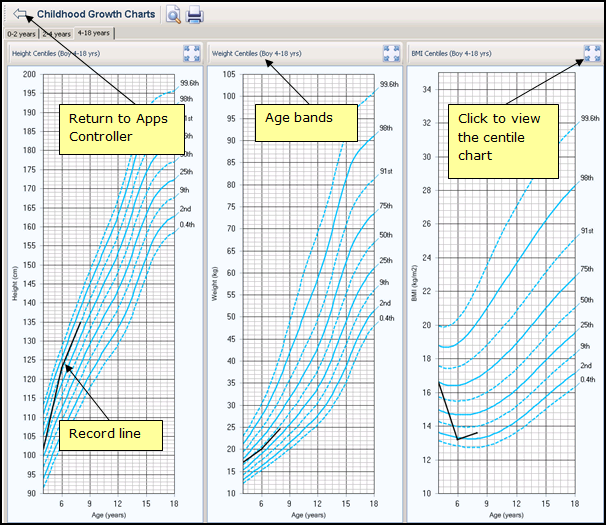Click the printer icon in the toolbar

pos(195,15)
